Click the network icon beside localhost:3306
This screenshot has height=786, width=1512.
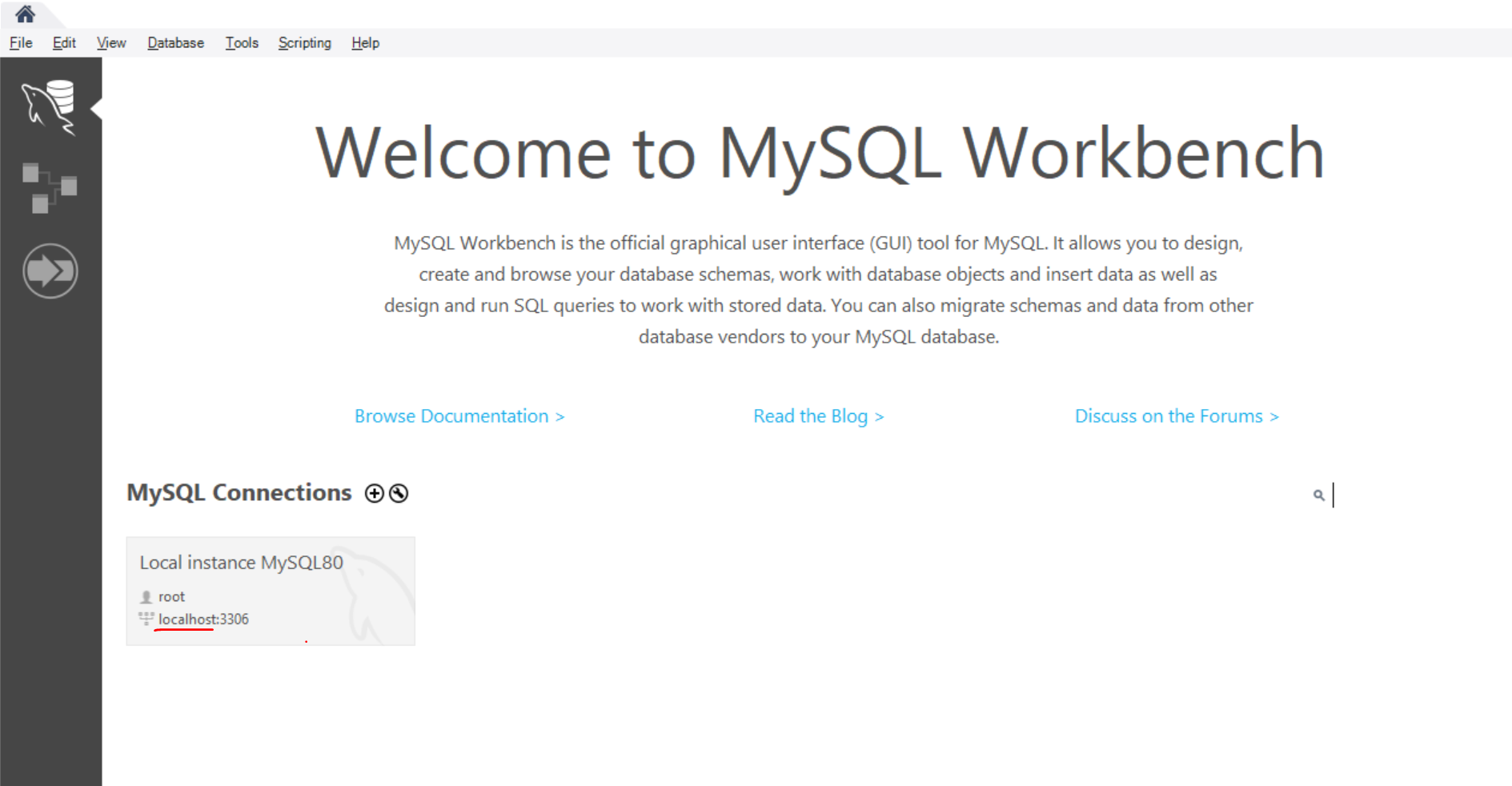click(146, 619)
